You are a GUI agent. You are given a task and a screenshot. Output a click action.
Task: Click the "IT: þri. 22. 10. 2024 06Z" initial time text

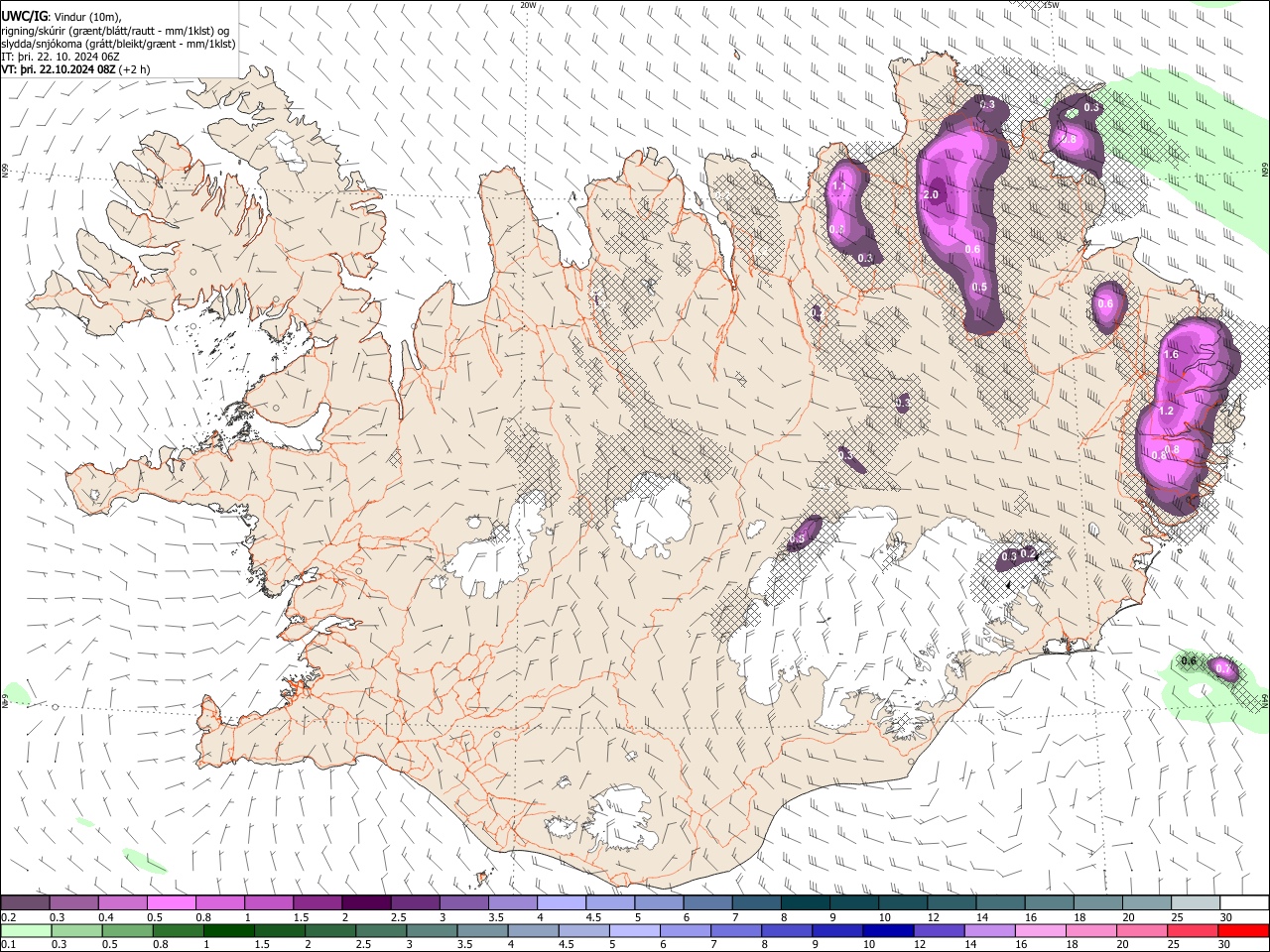61,57
